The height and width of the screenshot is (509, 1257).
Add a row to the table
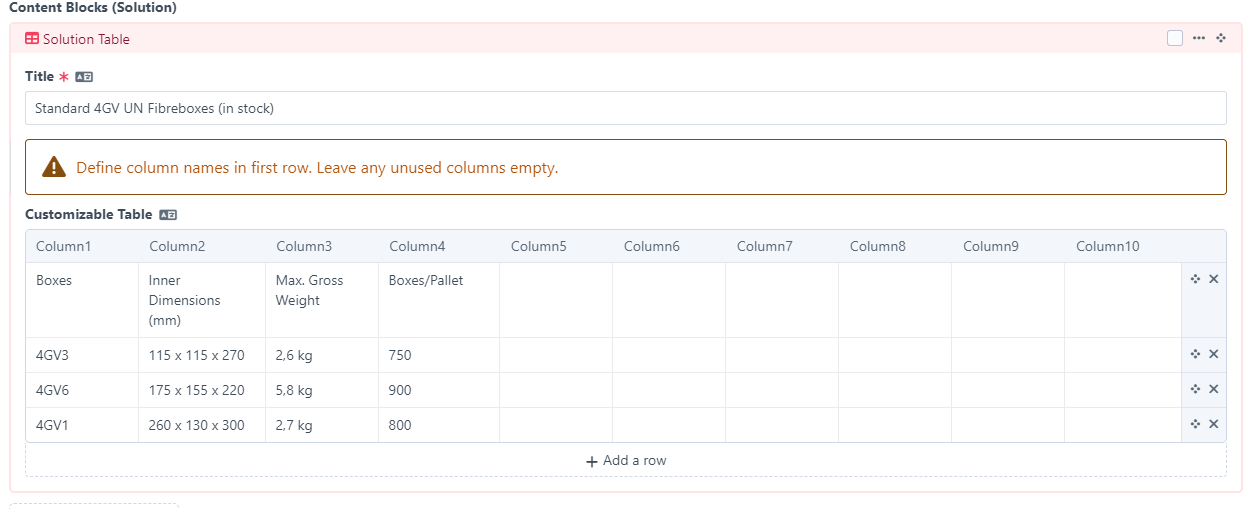point(626,461)
